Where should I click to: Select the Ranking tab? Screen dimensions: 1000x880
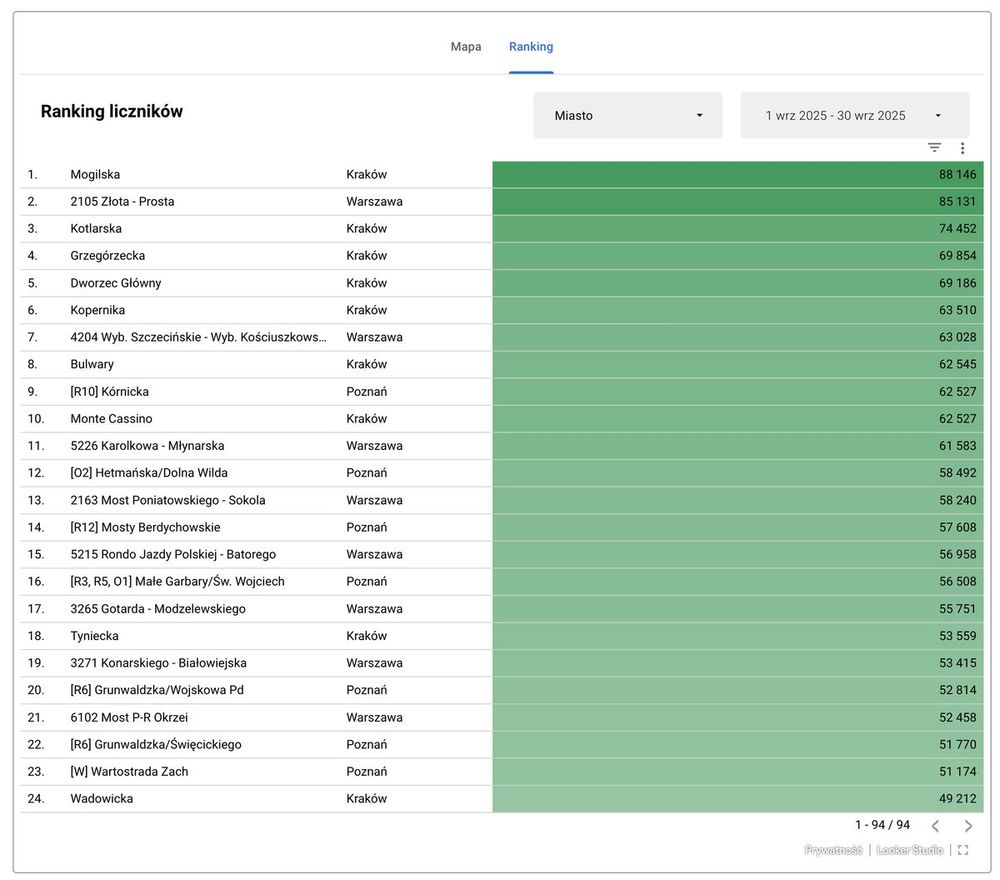click(x=531, y=47)
